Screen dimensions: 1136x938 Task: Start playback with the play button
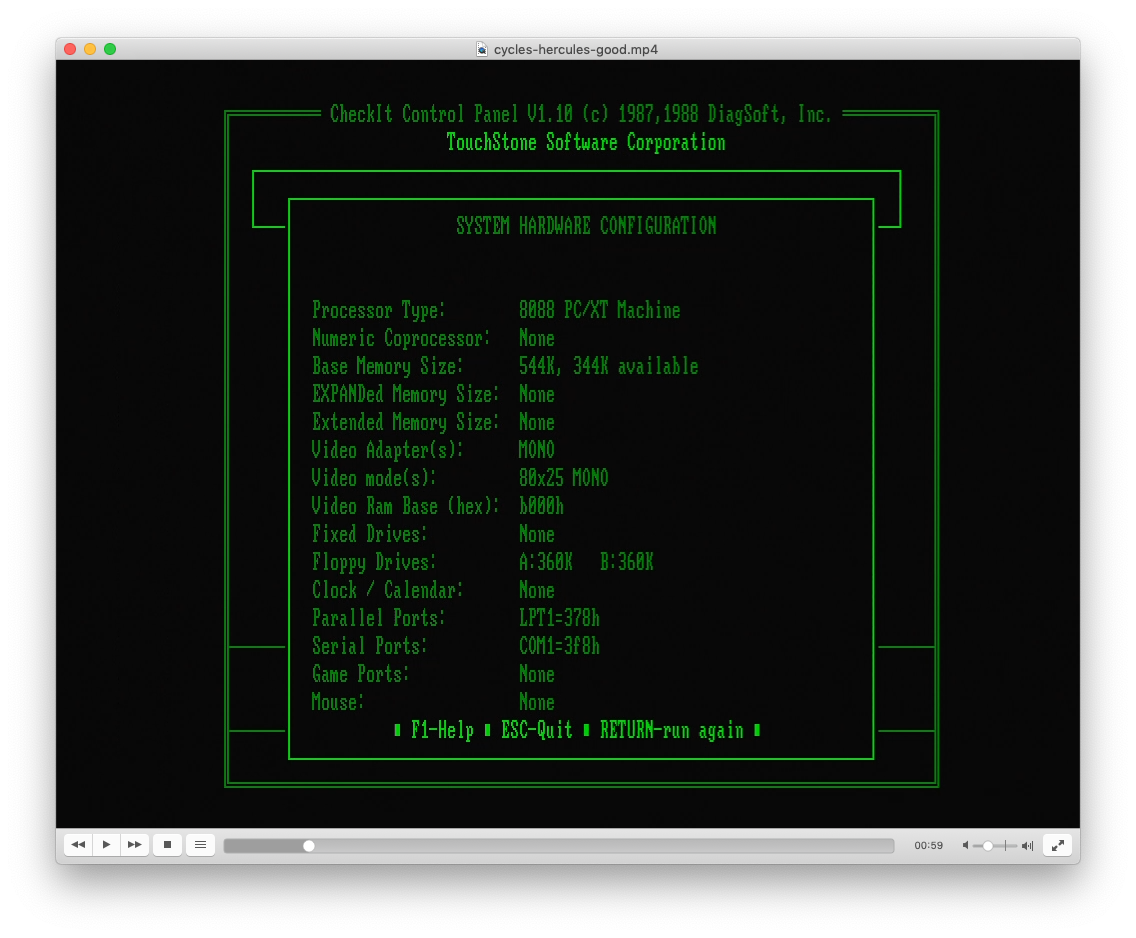106,845
